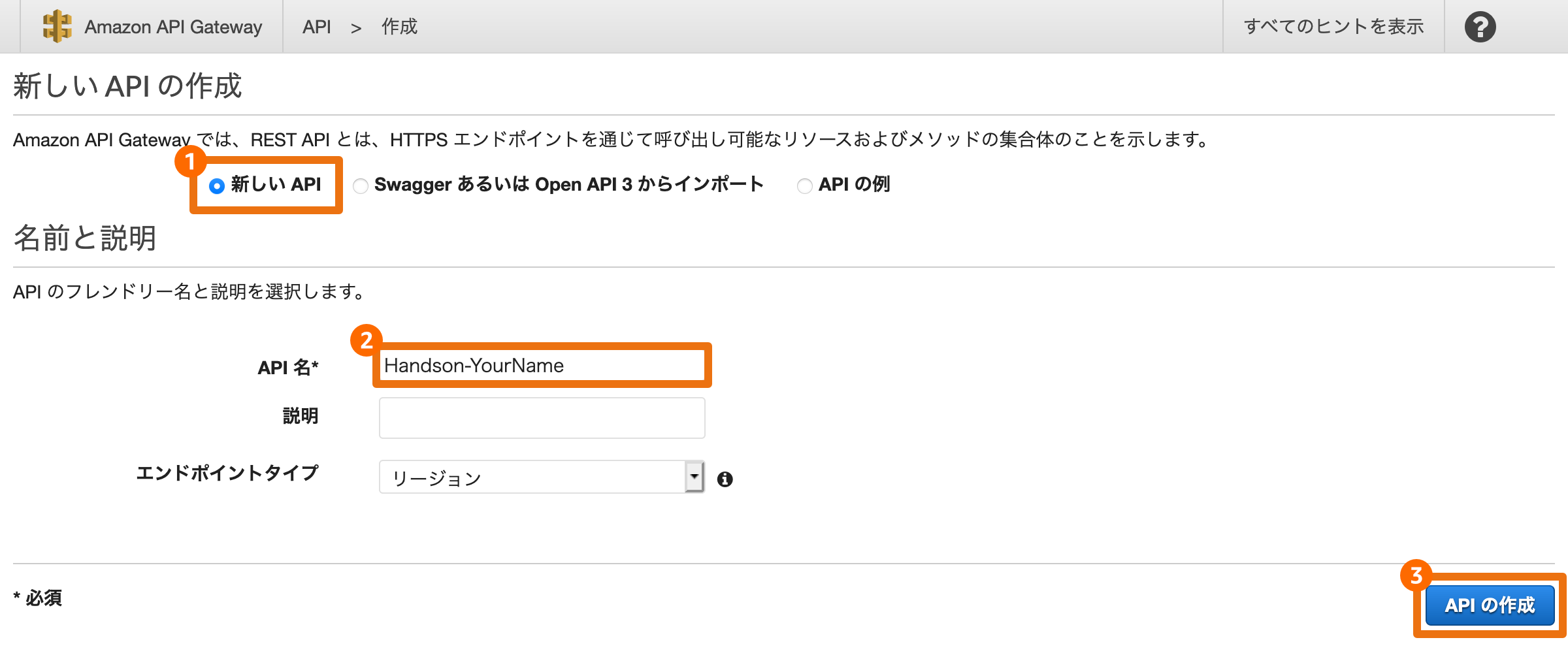The height and width of the screenshot is (657, 1568).
Task: Select the 新しい API radio button
Action: pos(217,186)
